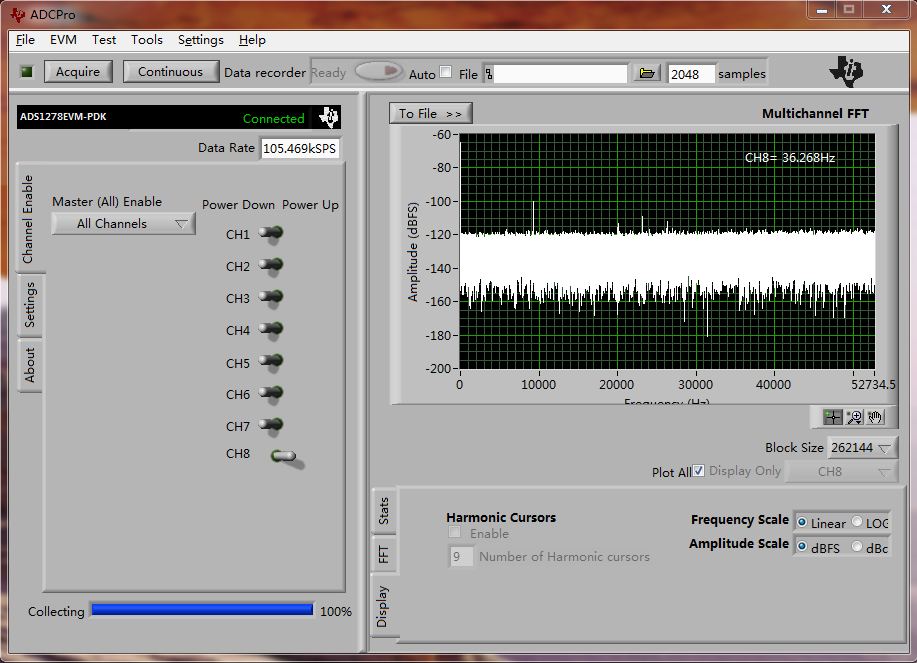Click the Data Rate 105.469kSPS field

coord(299,149)
